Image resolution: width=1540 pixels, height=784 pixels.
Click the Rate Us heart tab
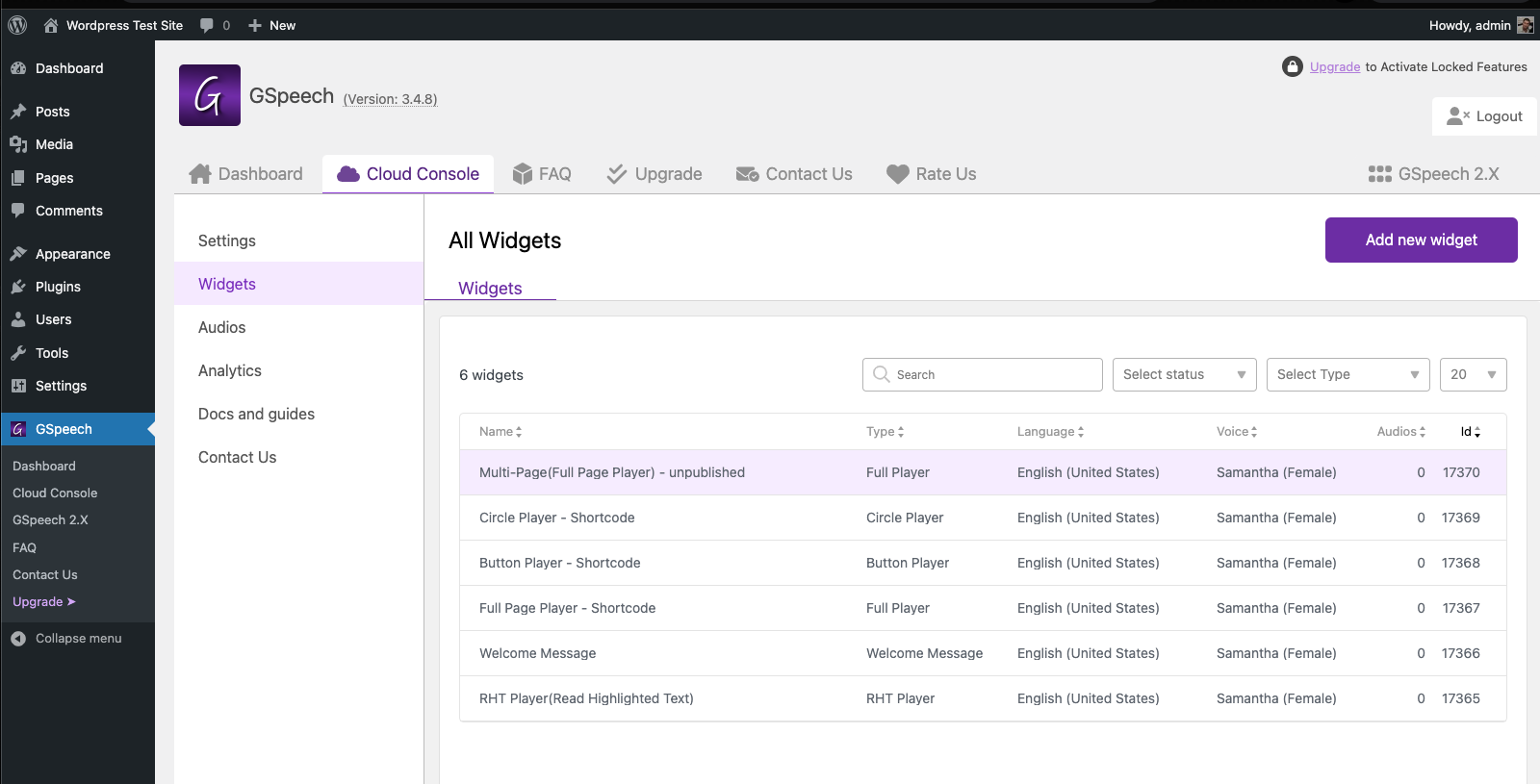[x=931, y=174]
